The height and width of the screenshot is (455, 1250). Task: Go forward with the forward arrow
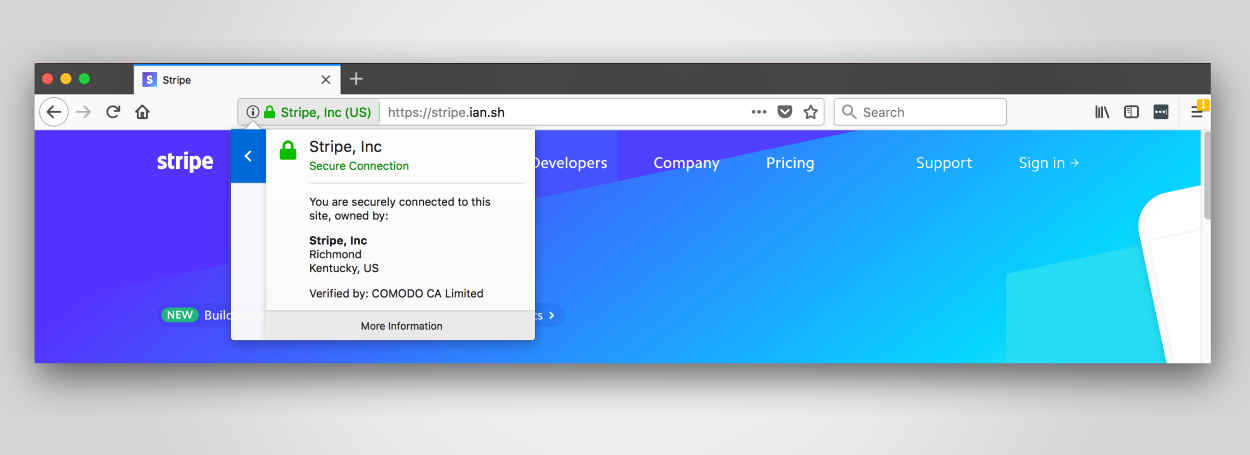pyautogui.click(x=84, y=112)
